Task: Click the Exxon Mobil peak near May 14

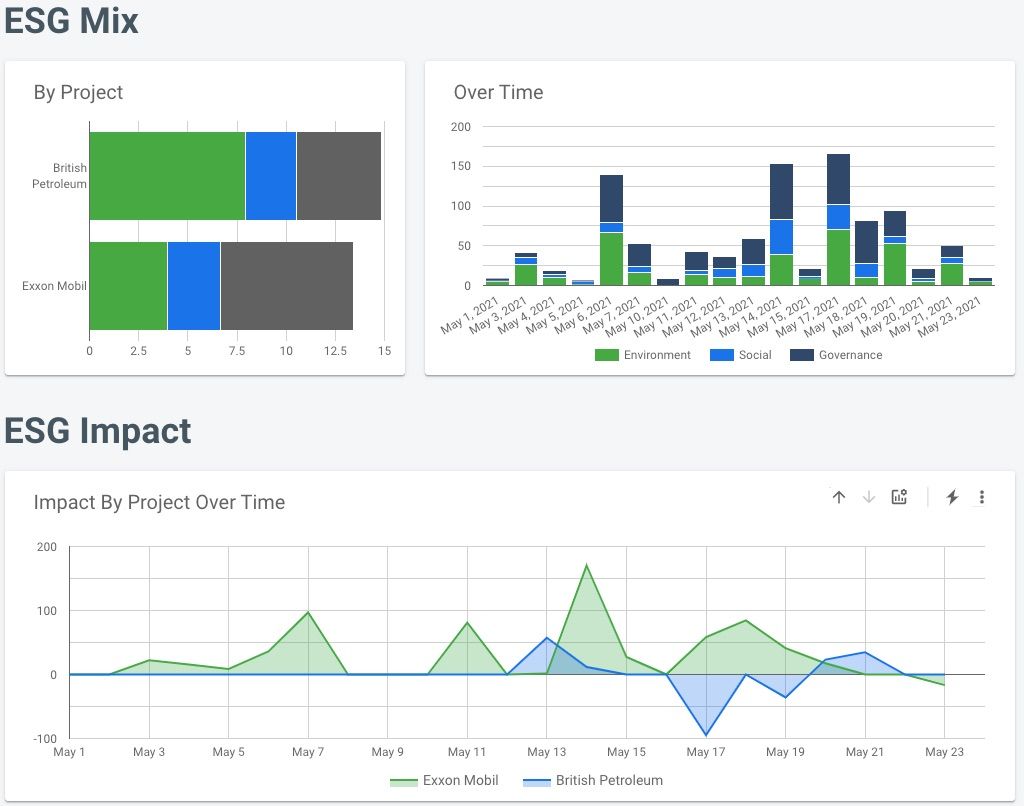Action: (587, 566)
